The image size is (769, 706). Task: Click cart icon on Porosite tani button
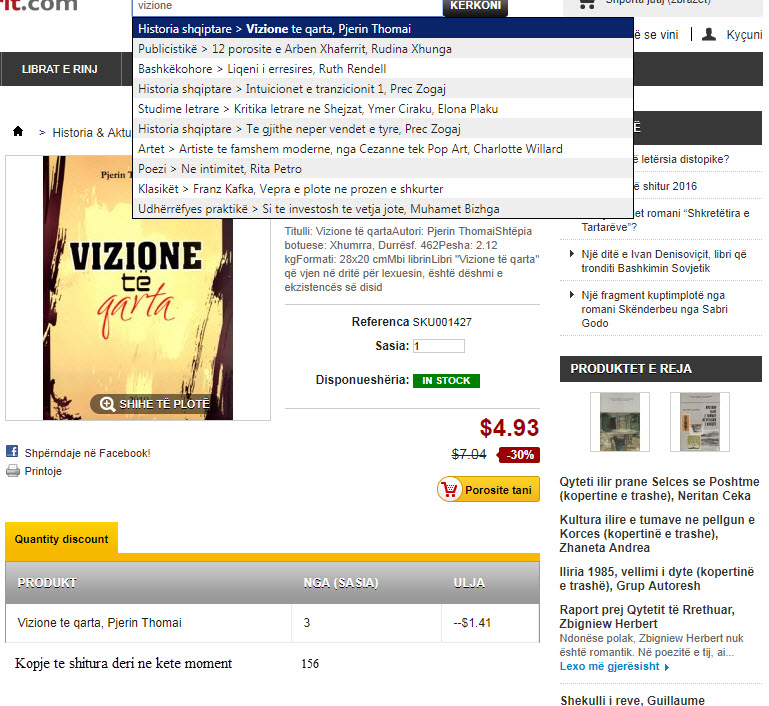(449, 489)
